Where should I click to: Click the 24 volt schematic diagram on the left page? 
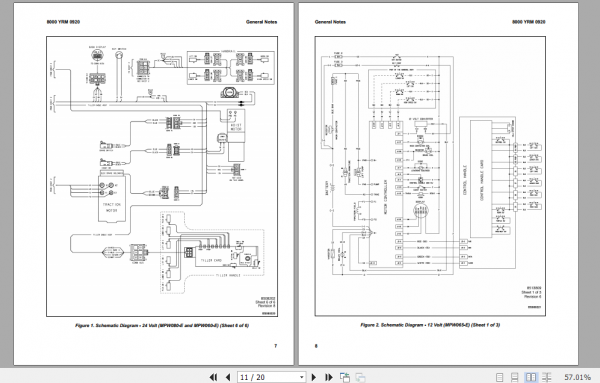[162, 176]
